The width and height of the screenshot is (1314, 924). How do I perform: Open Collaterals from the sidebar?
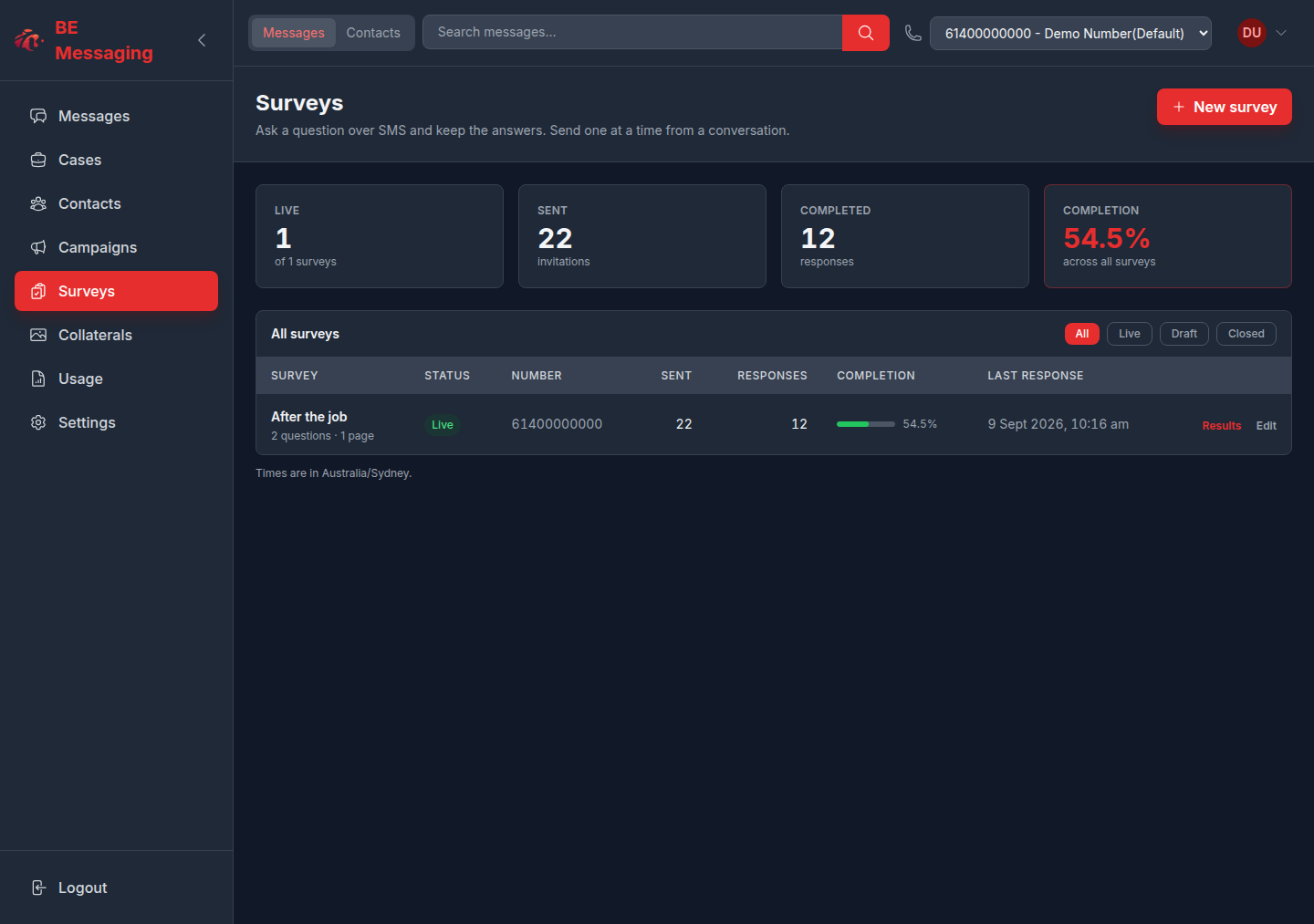coord(116,335)
